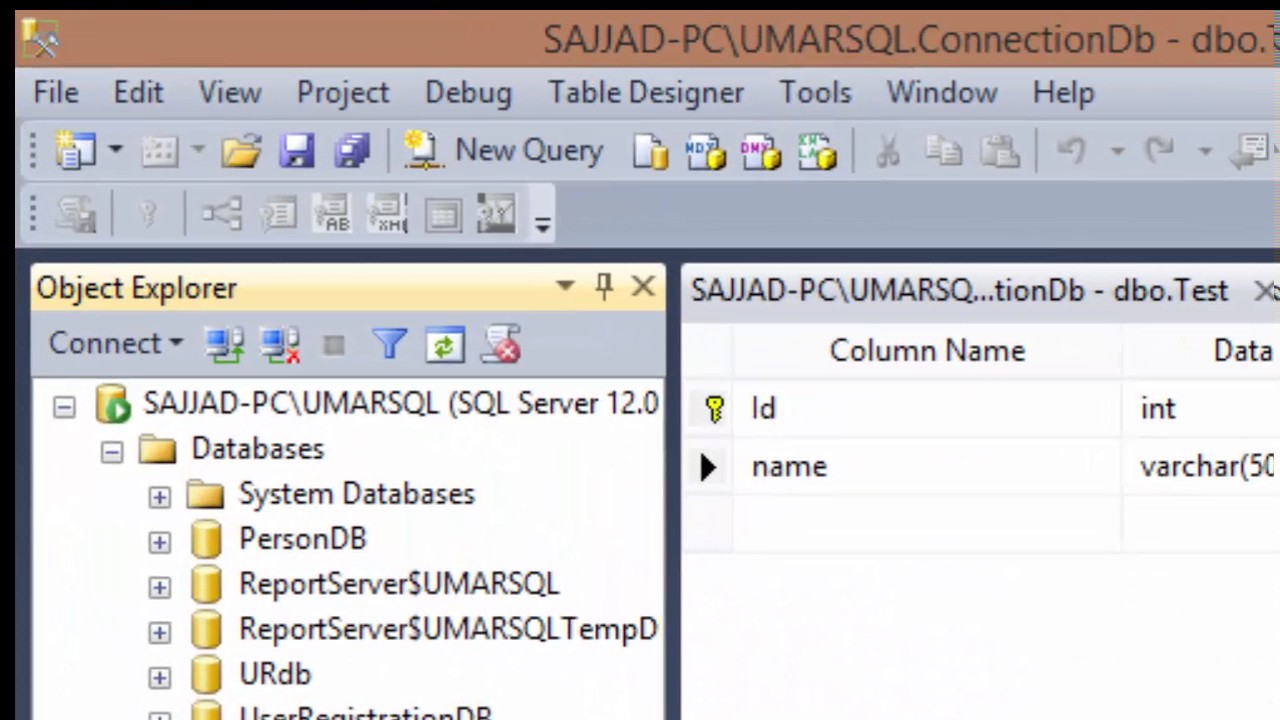
Task: Expand the ReportServer$UMARSQLTempDB node
Action: point(159,632)
